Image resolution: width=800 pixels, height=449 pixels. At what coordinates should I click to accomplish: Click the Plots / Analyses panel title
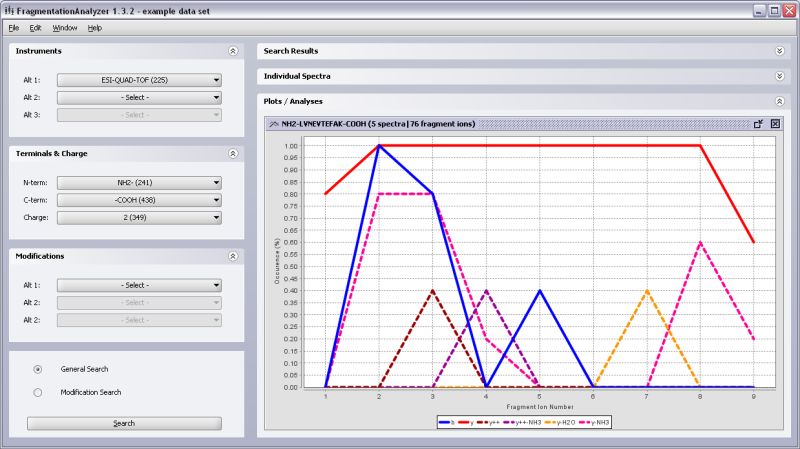[293, 102]
